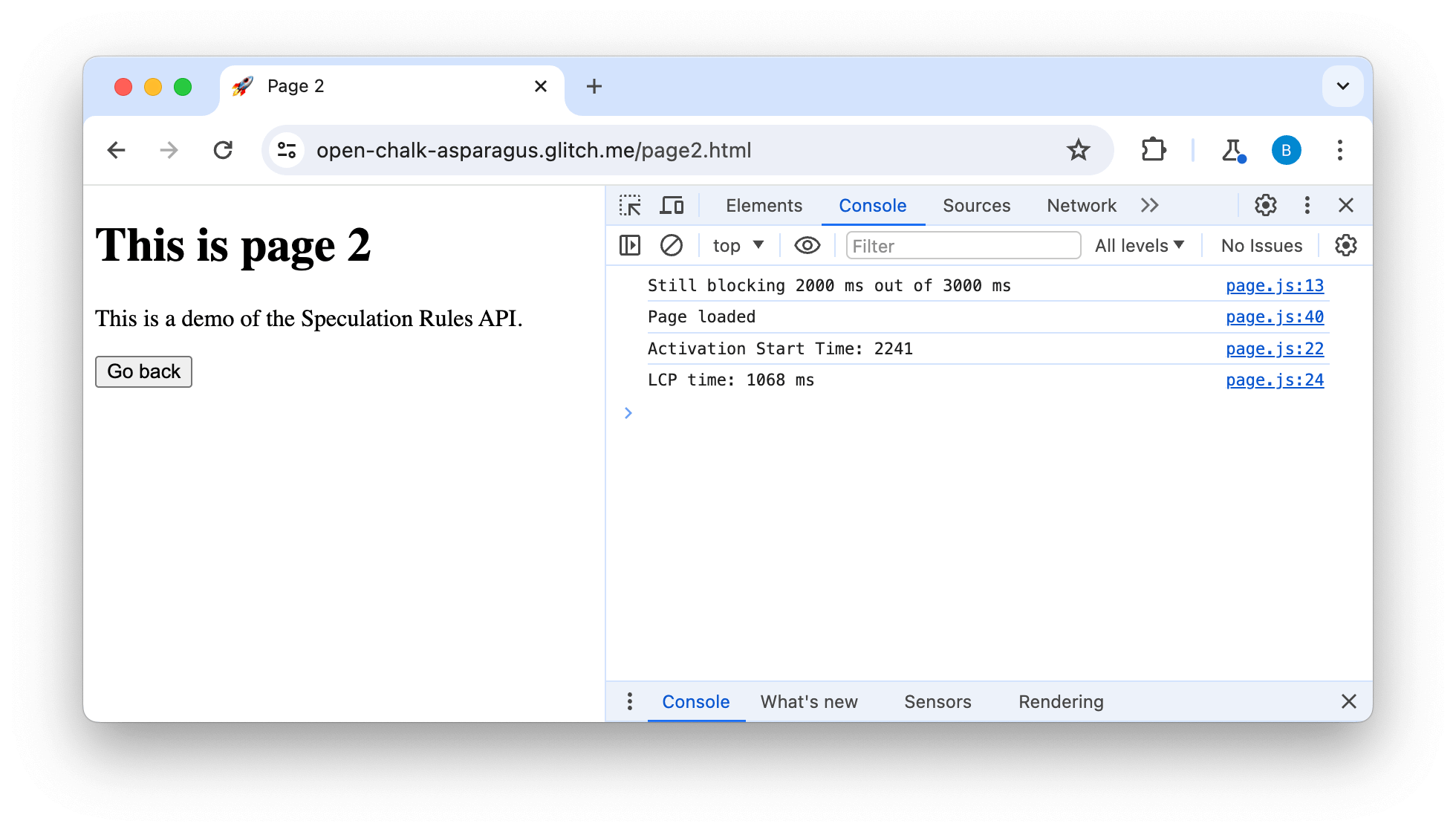The height and width of the screenshot is (832, 1456).
Task: Click the Elements panel tab
Action: click(764, 205)
